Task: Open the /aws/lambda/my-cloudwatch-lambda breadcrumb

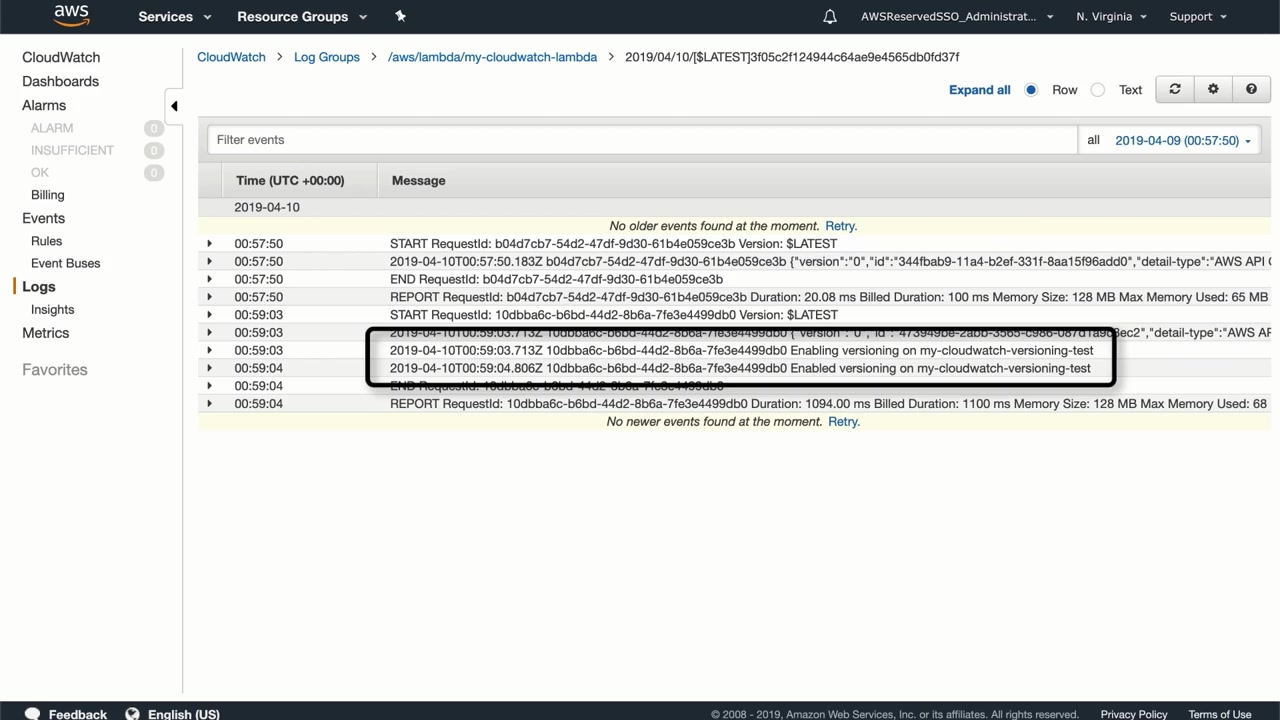Action: (492, 57)
